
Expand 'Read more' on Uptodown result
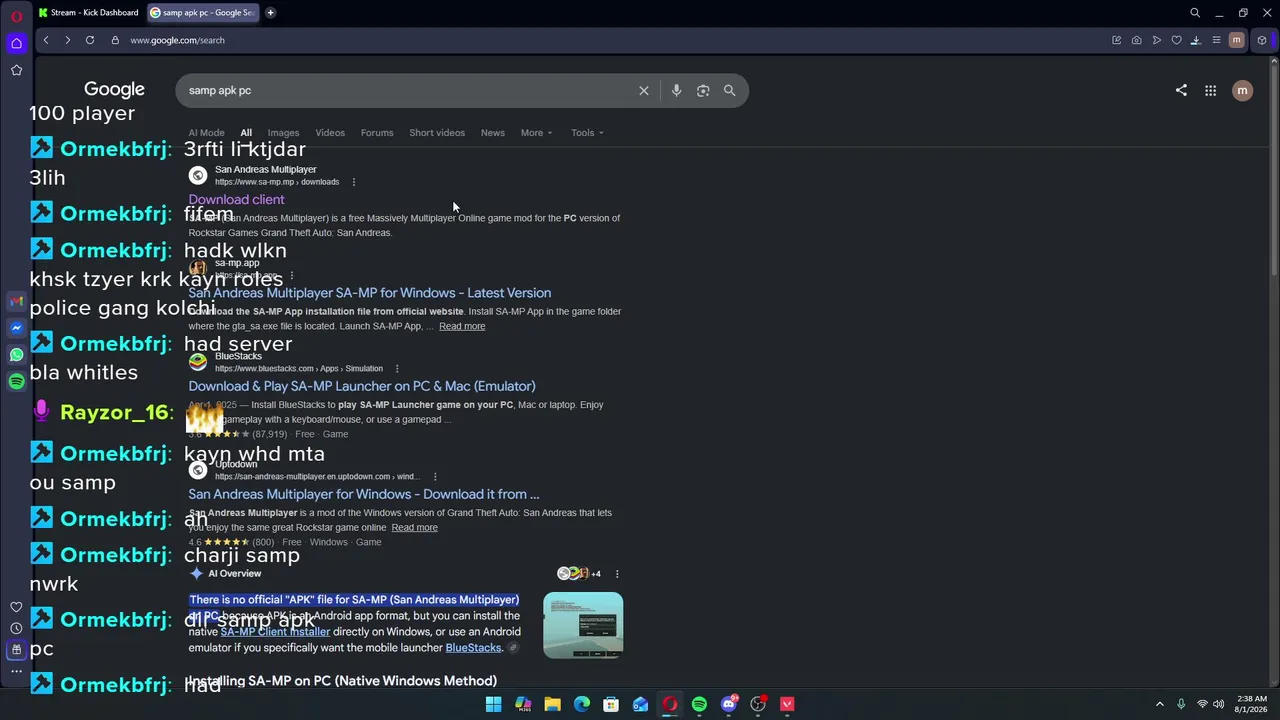pos(414,528)
